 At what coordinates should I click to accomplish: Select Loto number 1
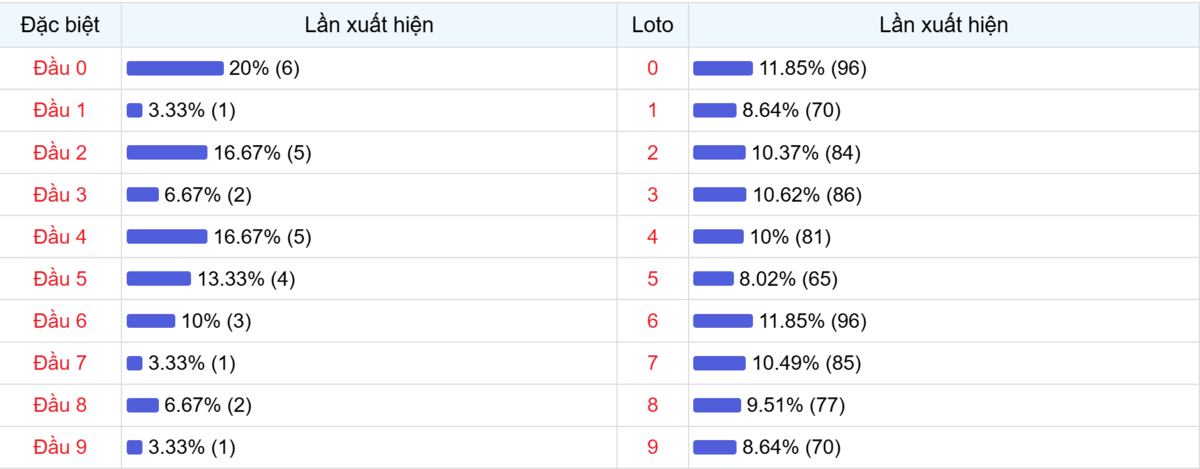(x=653, y=110)
